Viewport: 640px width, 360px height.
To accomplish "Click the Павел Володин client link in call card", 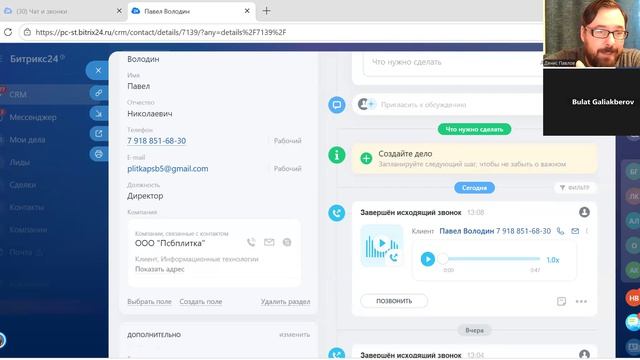I will (x=467, y=231).
